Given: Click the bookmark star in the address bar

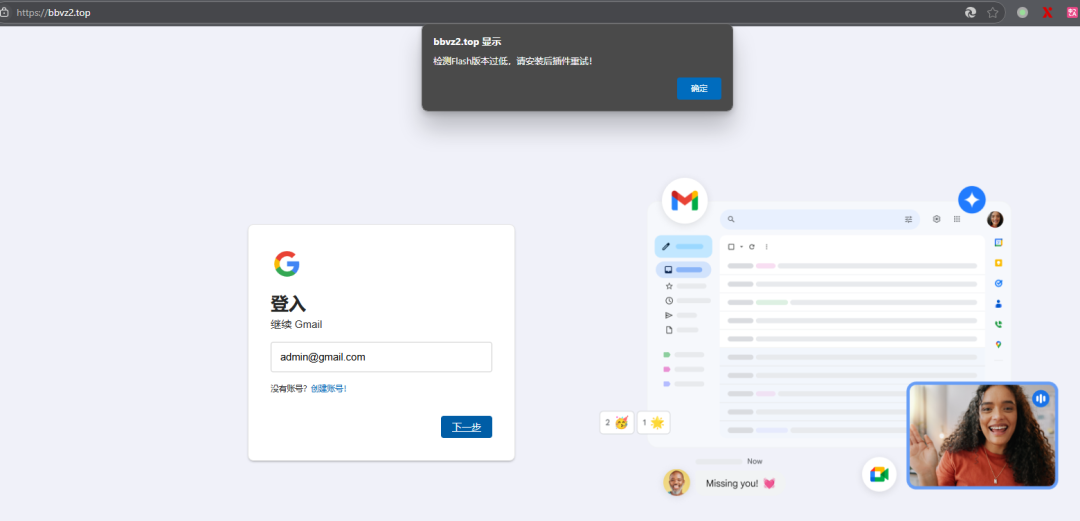Looking at the screenshot, I should (993, 13).
